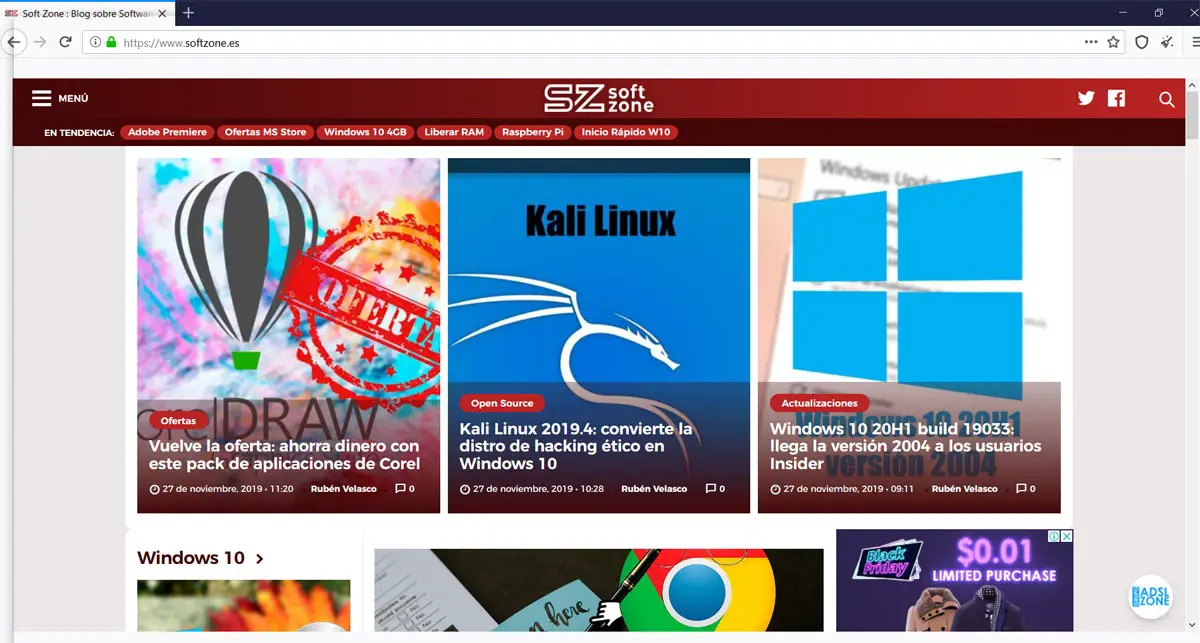Select the Raspberry Pi trending tag
1200x643 pixels.
tap(533, 132)
